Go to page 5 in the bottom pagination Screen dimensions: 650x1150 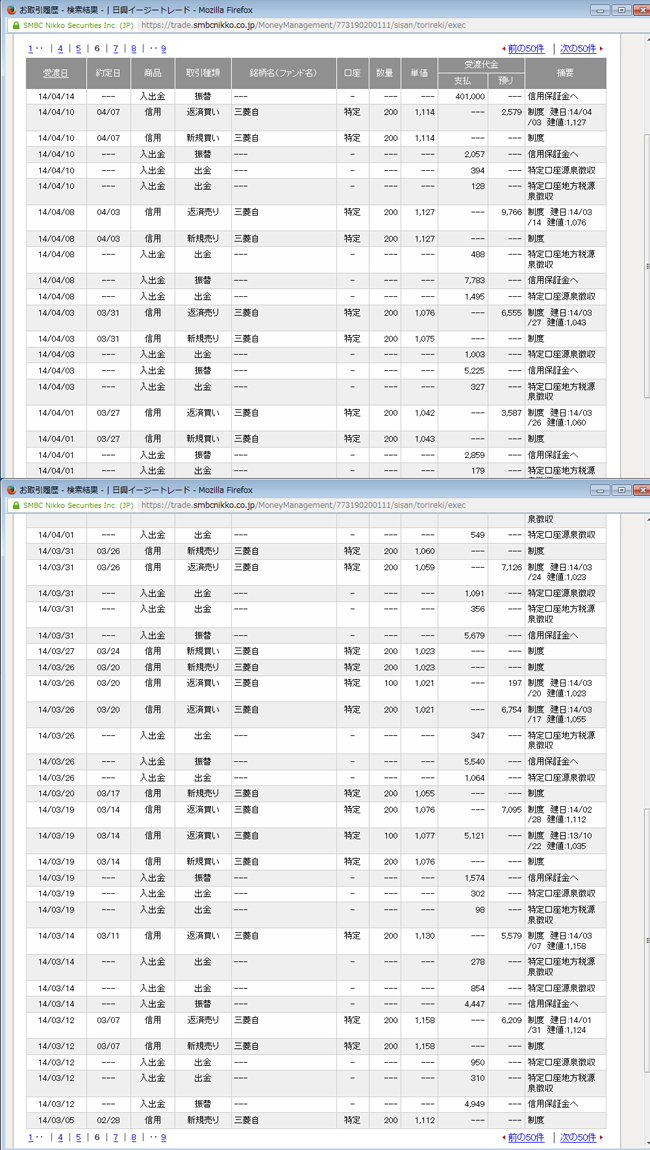click(78, 1137)
